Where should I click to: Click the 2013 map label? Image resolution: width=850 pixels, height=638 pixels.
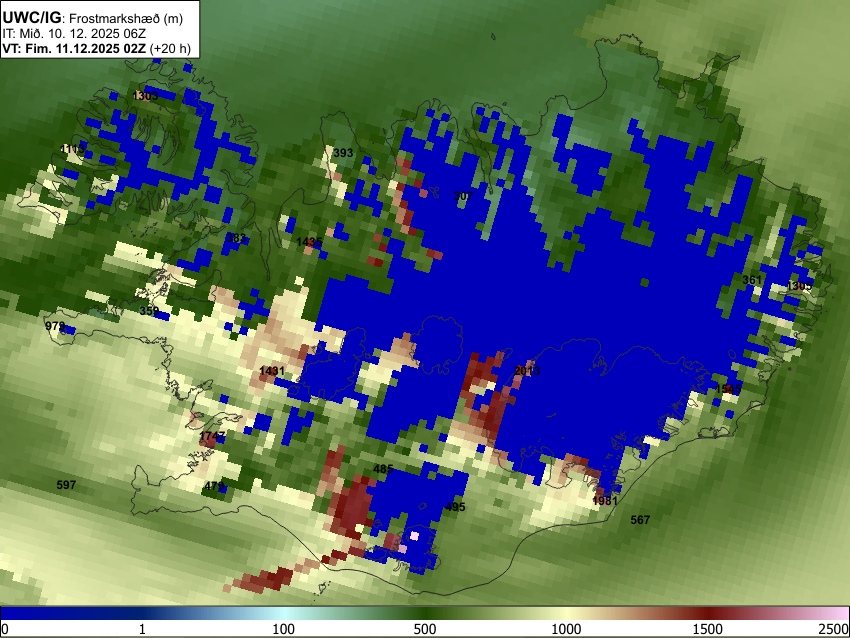tap(527, 371)
